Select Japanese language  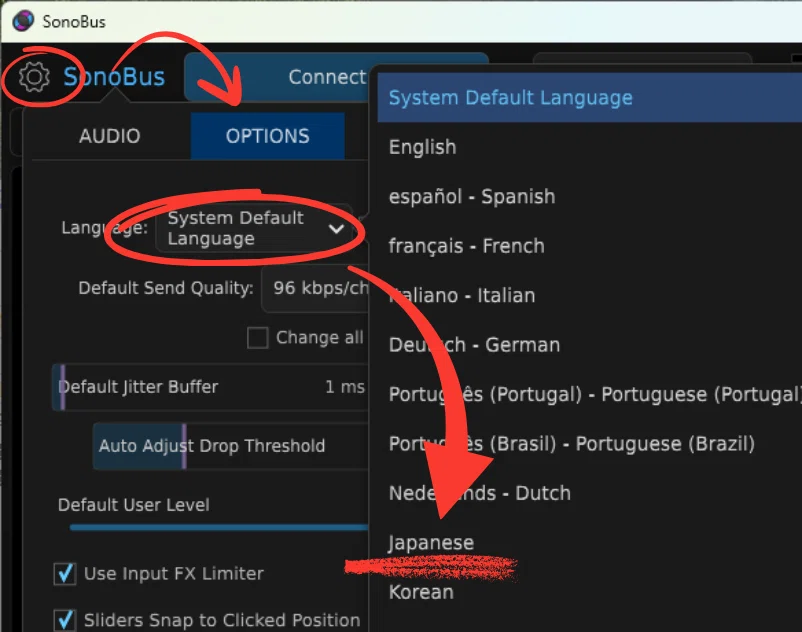[589, 543]
